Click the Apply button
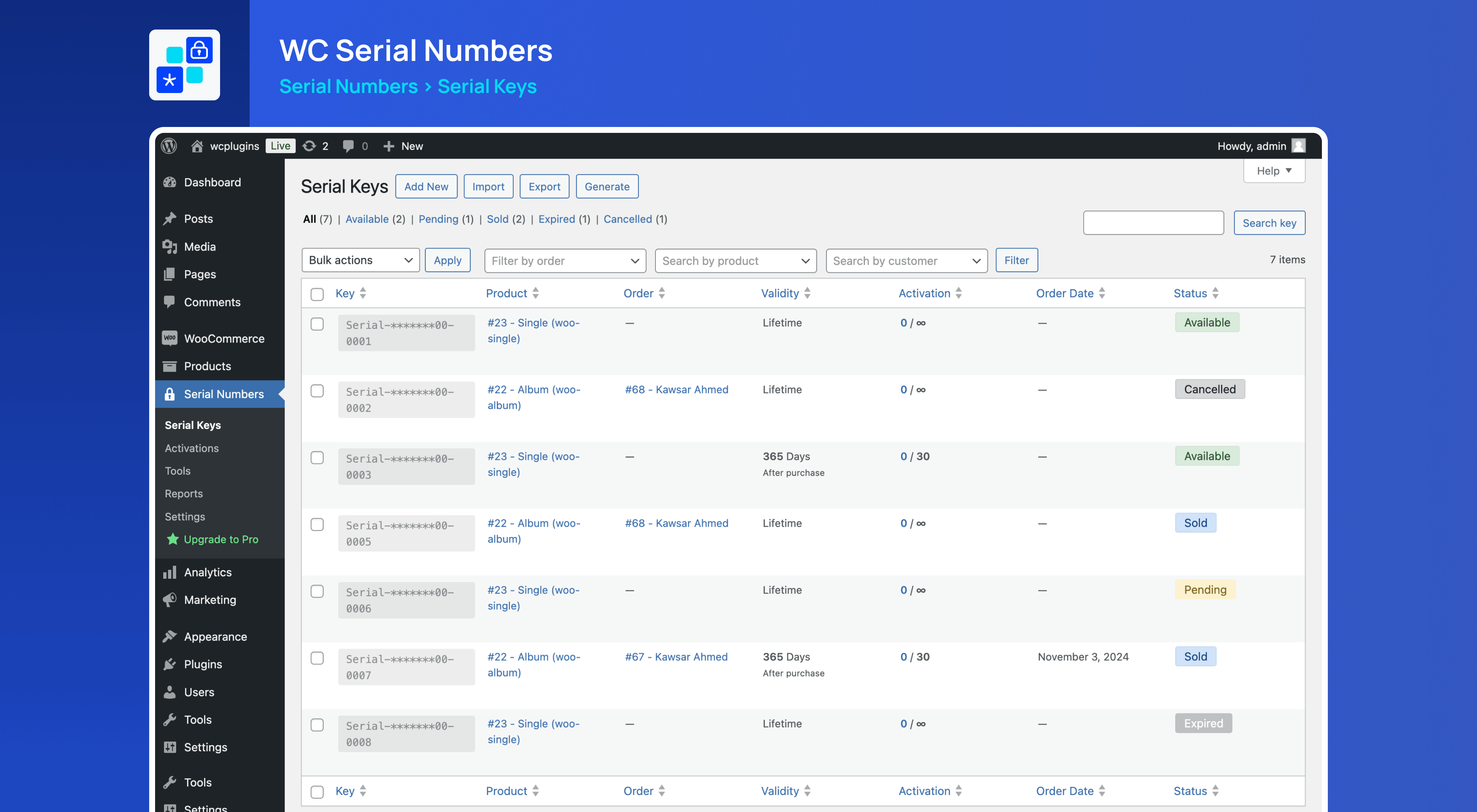Screen dimensions: 1477x812 pos(447,260)
